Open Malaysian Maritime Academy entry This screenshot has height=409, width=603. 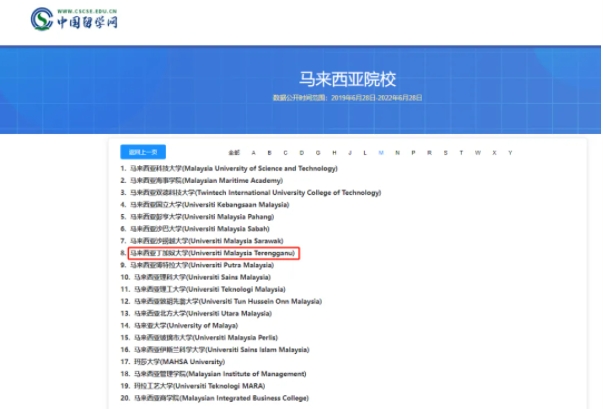coord(207,180)
